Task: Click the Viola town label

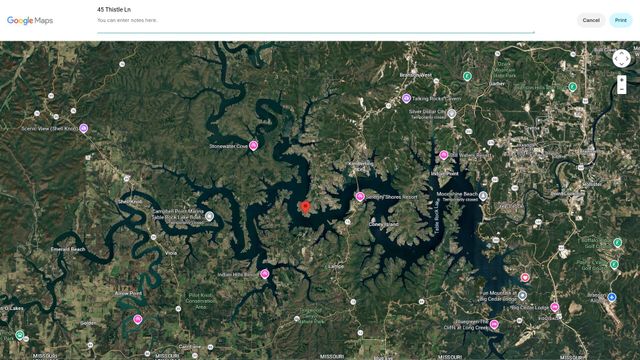Action: (171, 253)
